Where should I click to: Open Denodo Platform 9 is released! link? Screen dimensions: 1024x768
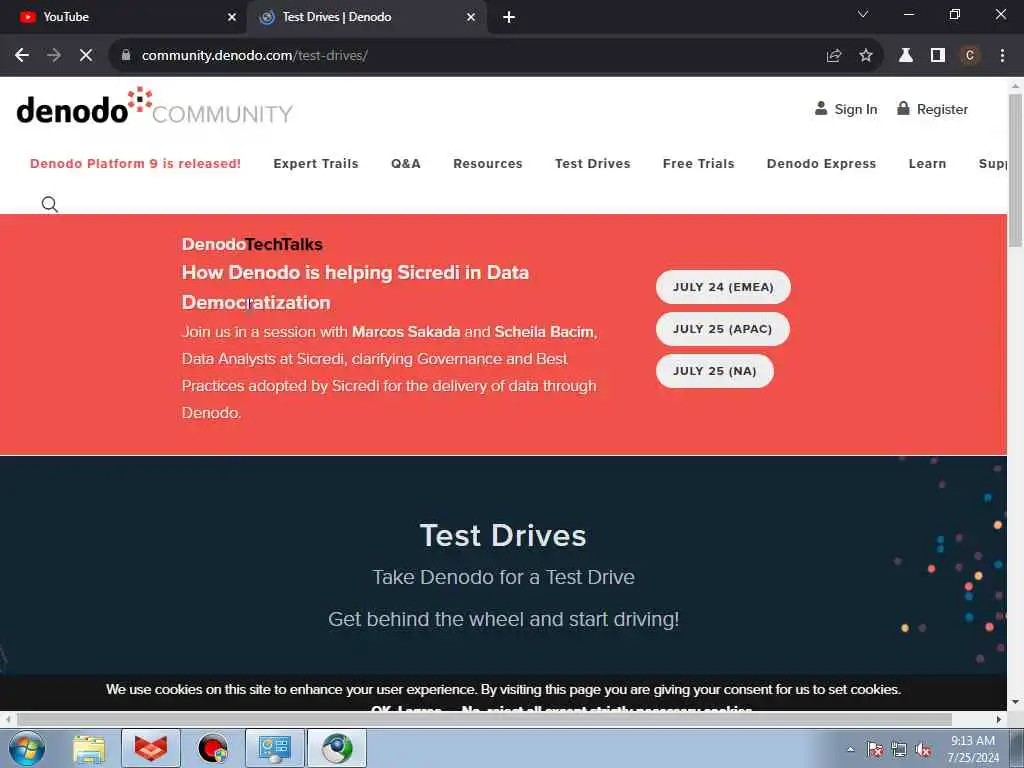point(135,163)
